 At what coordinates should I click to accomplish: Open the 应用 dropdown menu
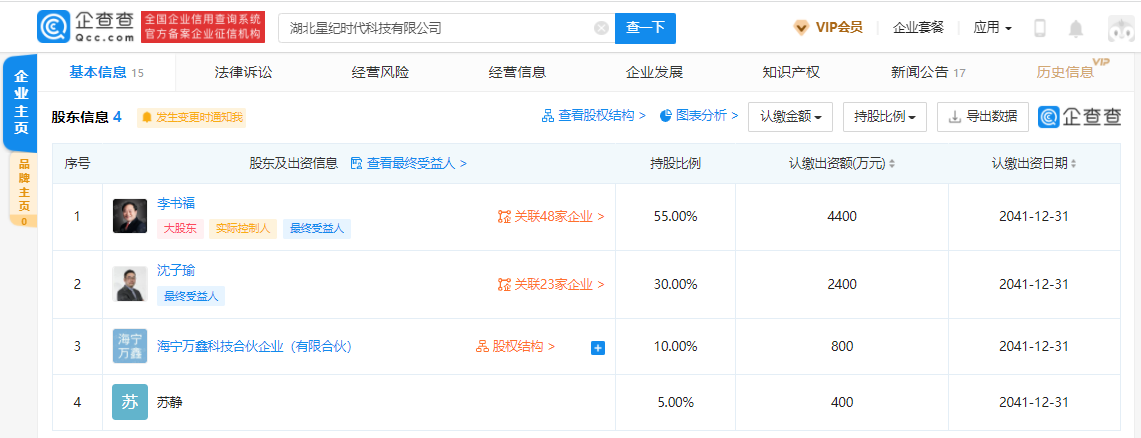pos(993,28)
